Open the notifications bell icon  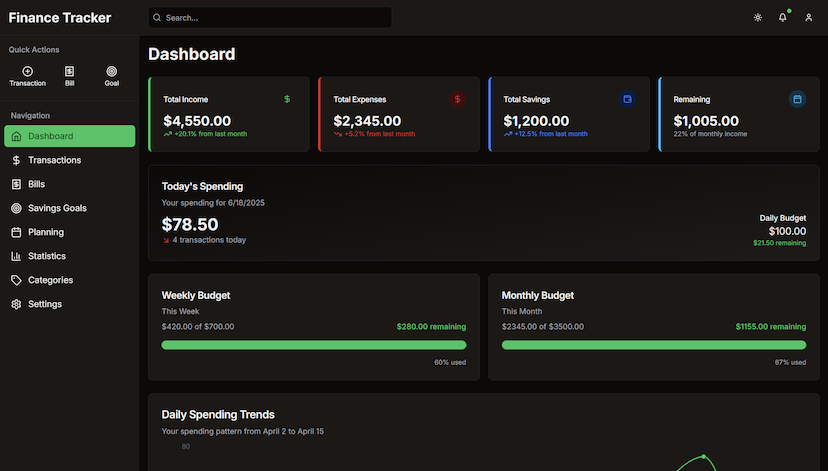pos(783,18)
